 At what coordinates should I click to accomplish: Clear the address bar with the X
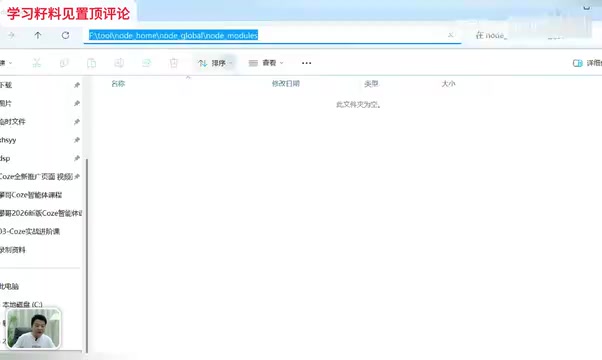point(451,35)
